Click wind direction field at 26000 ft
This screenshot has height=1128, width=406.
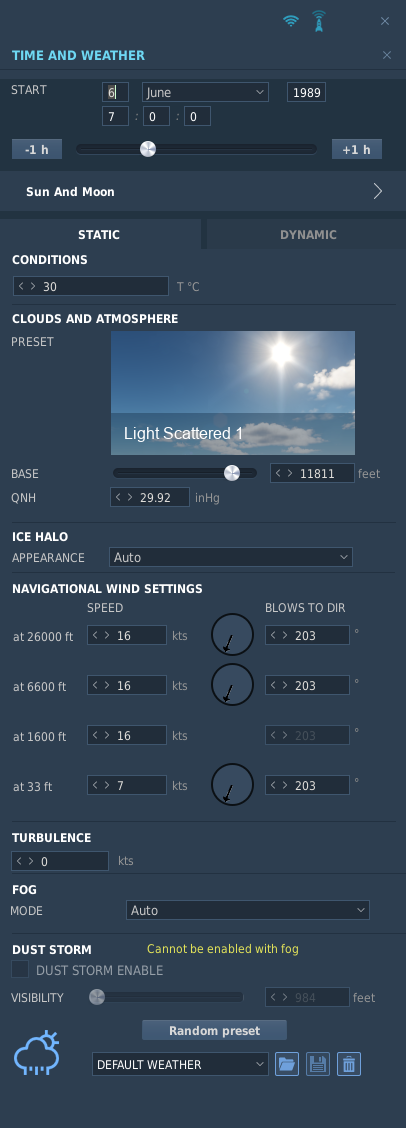[307, 635]
